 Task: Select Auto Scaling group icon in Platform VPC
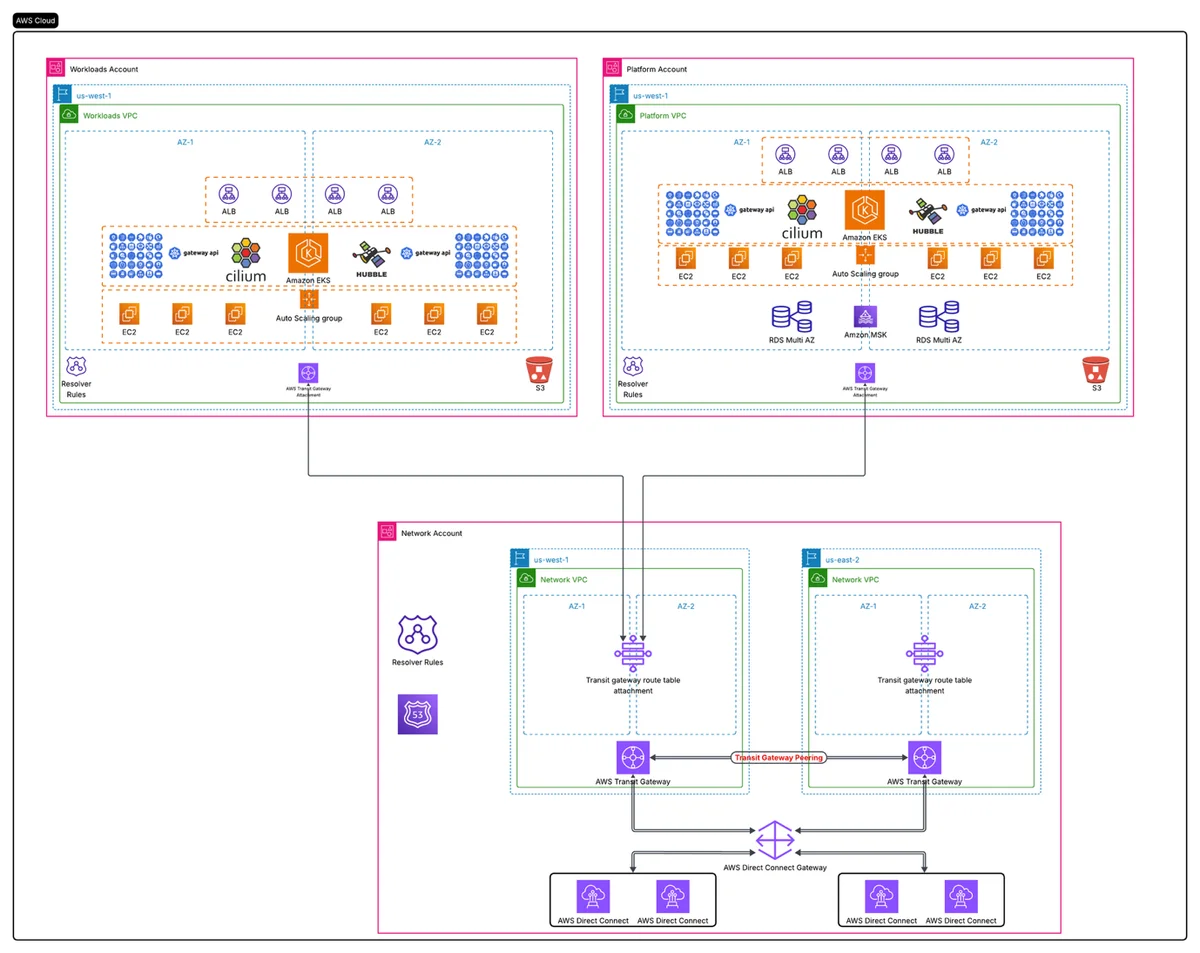point(864,254)
